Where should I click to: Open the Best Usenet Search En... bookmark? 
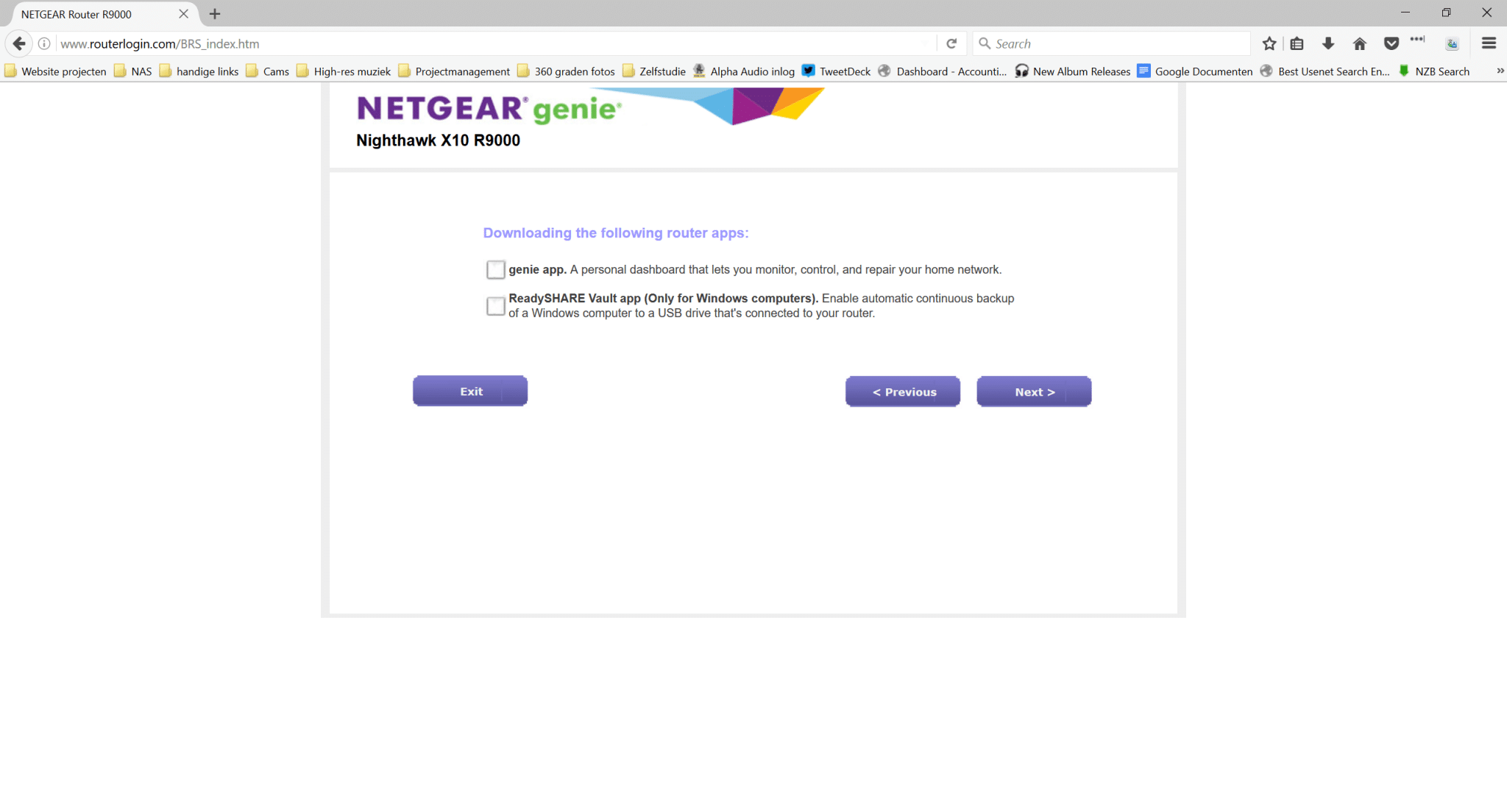(1325, 71)
